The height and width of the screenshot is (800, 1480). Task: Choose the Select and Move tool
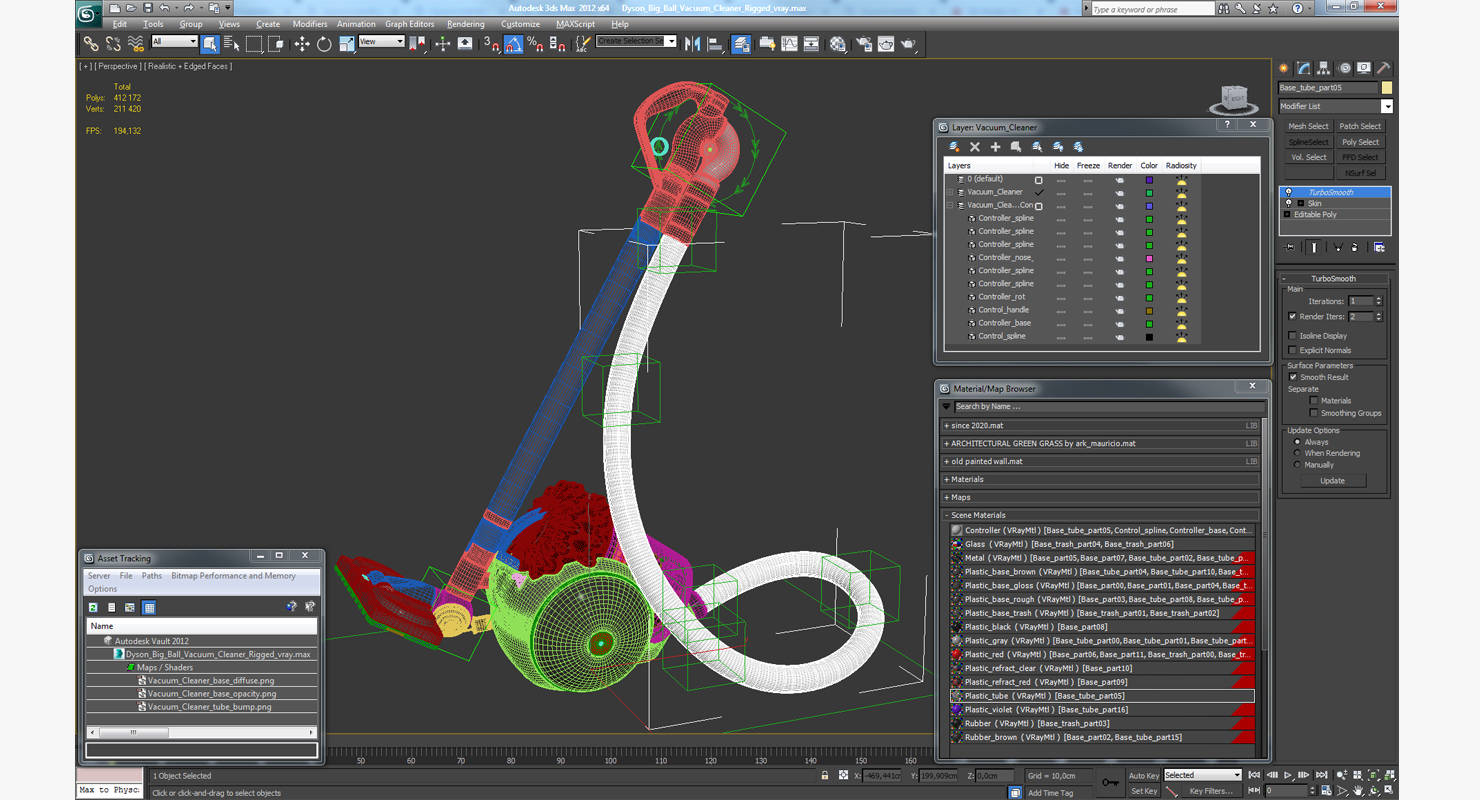pyautogui.click(x=302, y=44)
